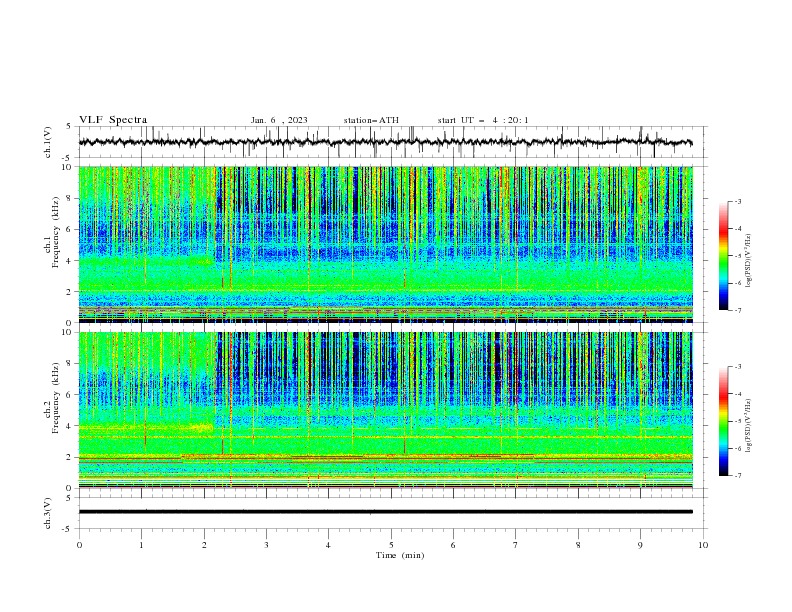Click the -5 label on ch.2 color bar
The width and height of the screenshot is (792, 612).
tap(737, 421)
